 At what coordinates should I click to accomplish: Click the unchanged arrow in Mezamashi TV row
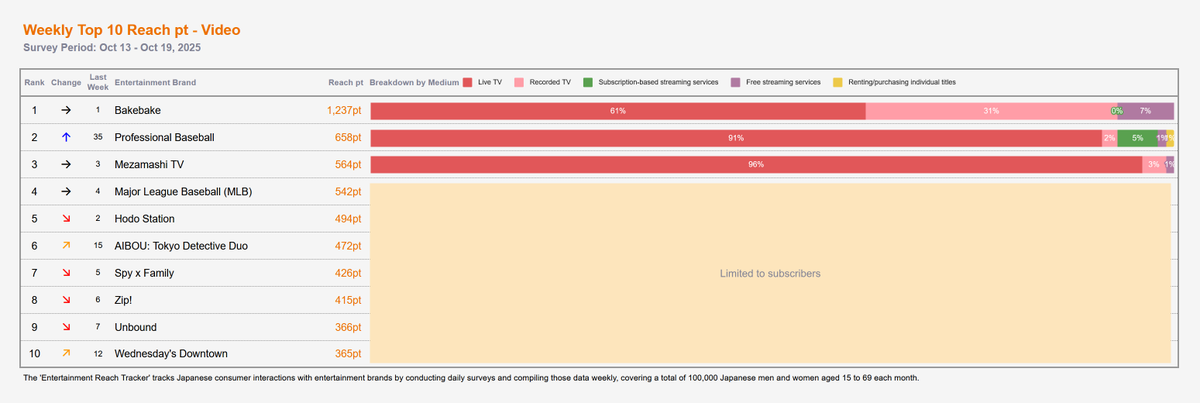tap(66, 164)
